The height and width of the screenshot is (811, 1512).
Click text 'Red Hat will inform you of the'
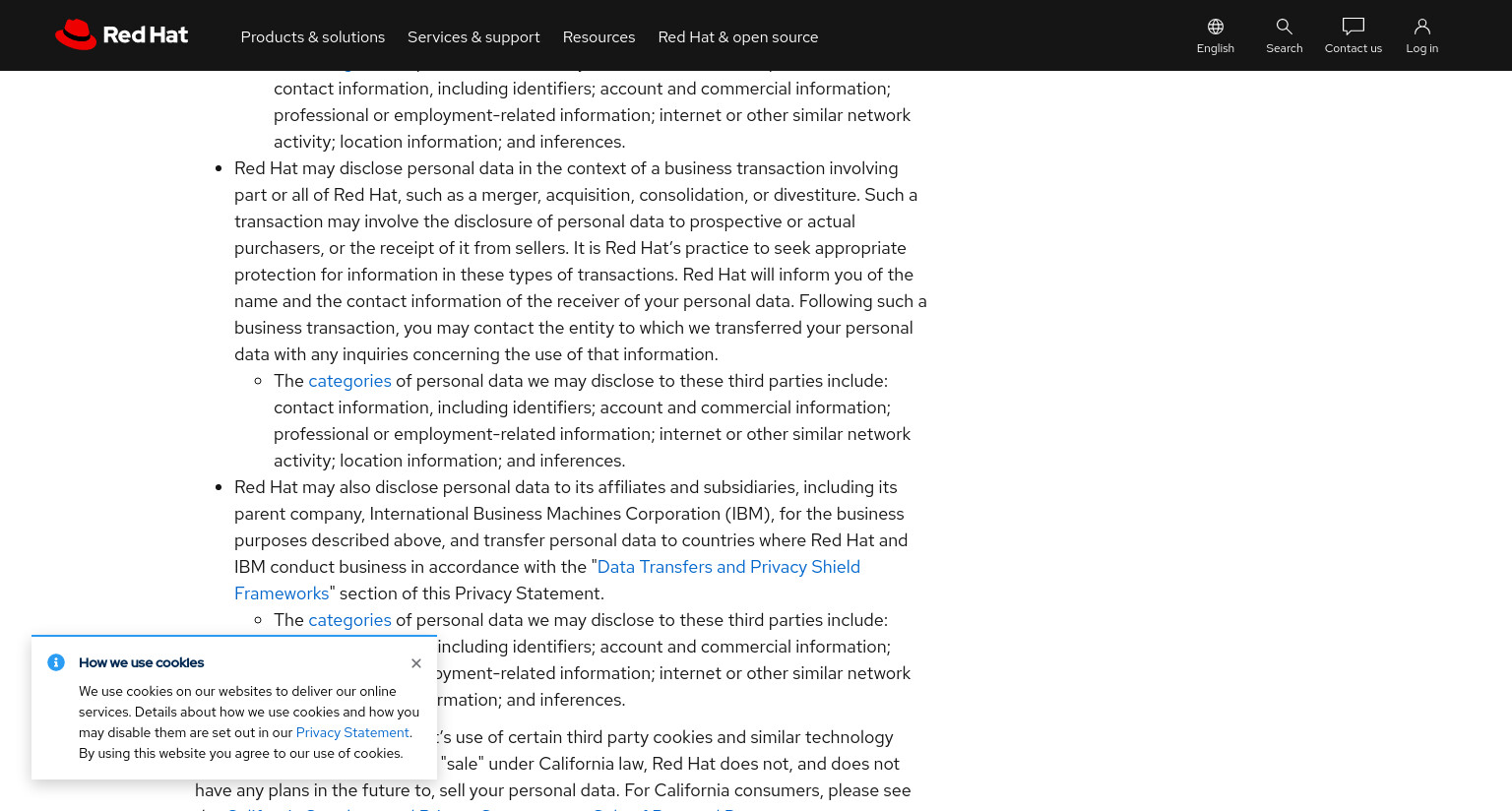click(798, 275)
